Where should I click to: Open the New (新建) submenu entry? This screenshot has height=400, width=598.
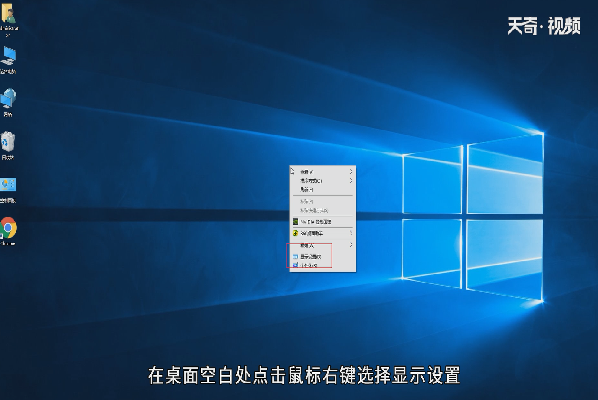(323, 246)
